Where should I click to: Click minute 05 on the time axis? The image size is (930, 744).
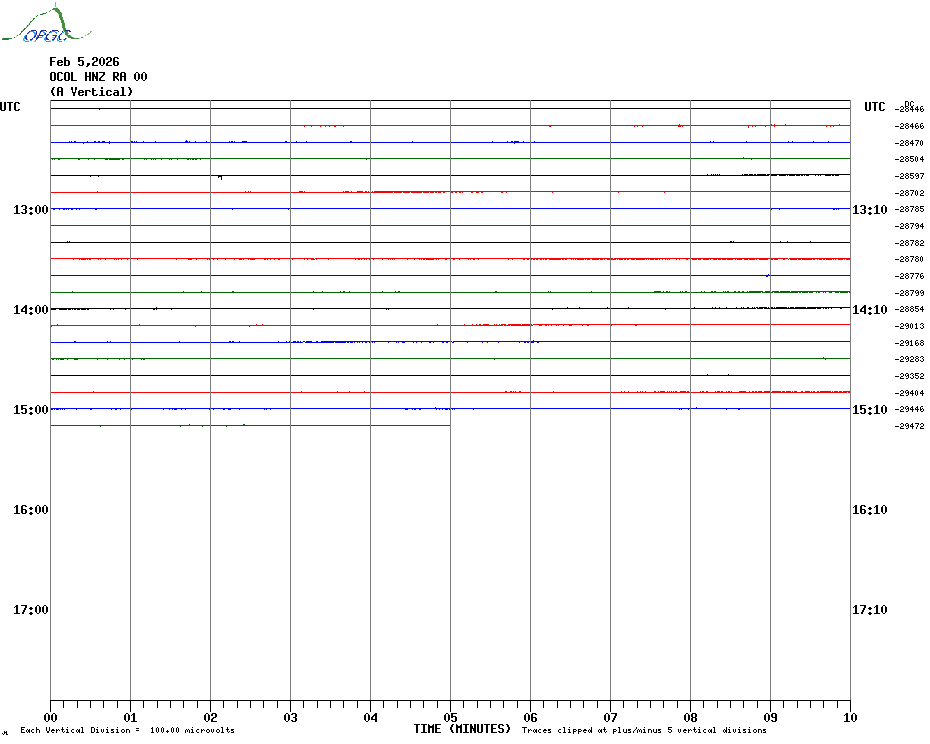click(x=450, y=717)
